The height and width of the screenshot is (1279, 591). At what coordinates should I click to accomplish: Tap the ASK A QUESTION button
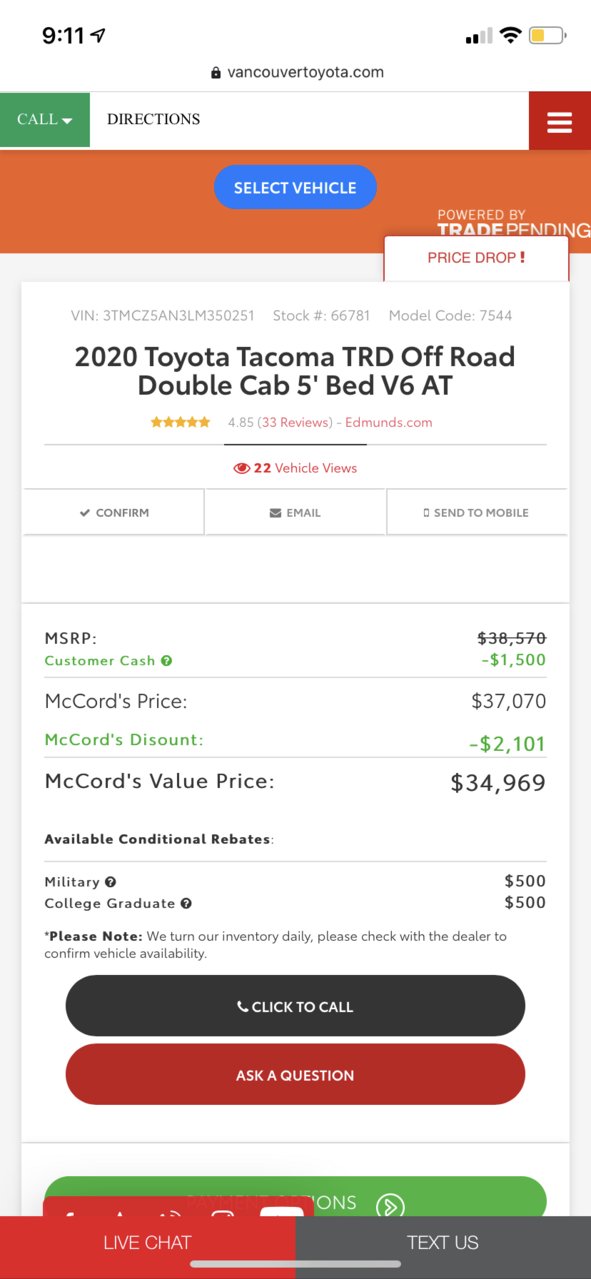click(295, 1075)
